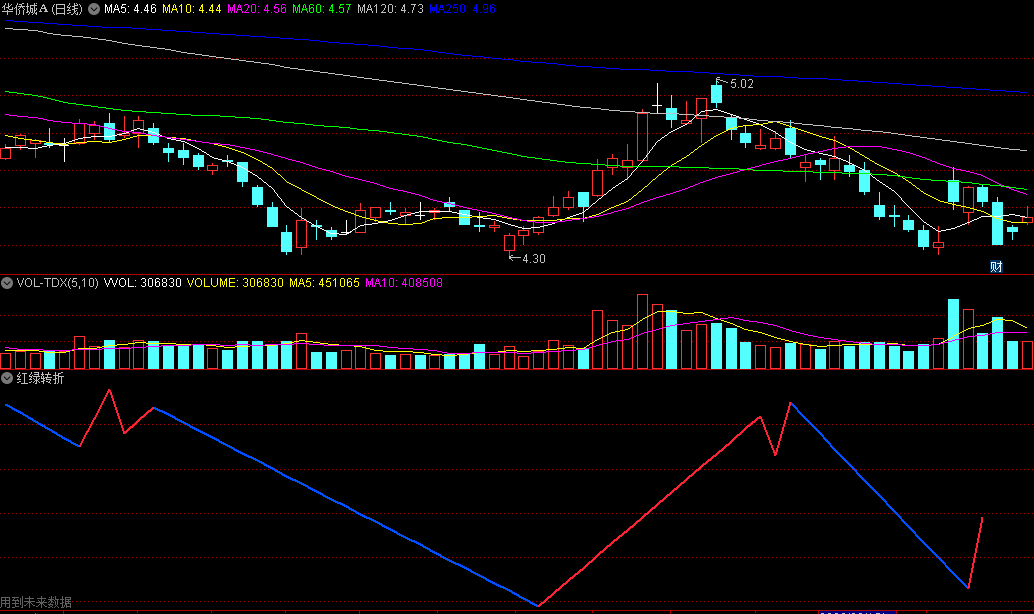Click the 财 financial marker icon
The height and width of the screenshot is (614, 1034).
click(x=996, y=266)
